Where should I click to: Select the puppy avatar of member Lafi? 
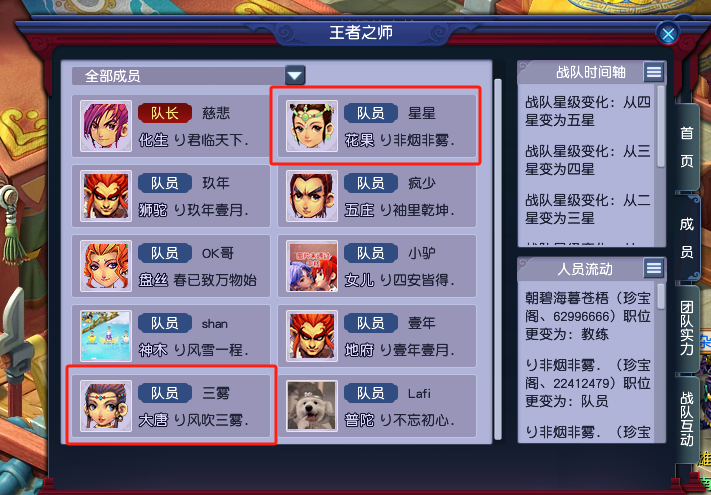coord(312,406)
